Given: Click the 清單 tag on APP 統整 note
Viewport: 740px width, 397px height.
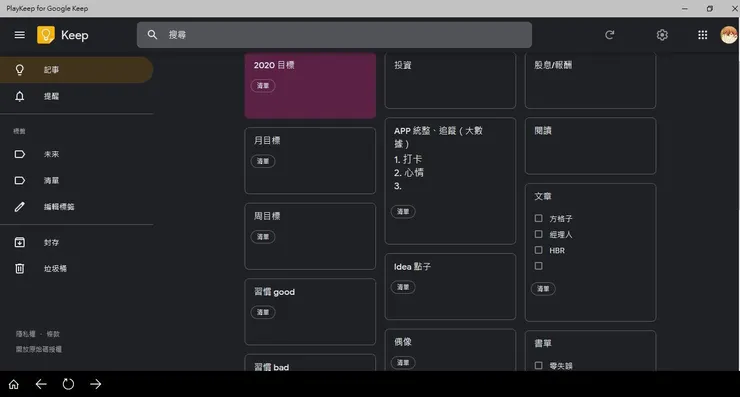Looking at the screenshot, I should (x=403, y=211).
